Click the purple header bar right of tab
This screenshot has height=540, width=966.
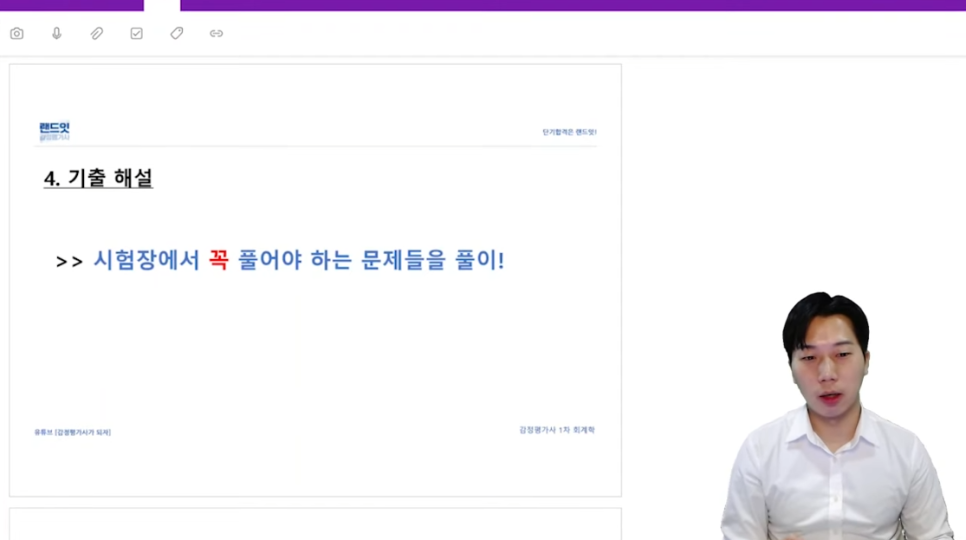(x=573, y=5)
